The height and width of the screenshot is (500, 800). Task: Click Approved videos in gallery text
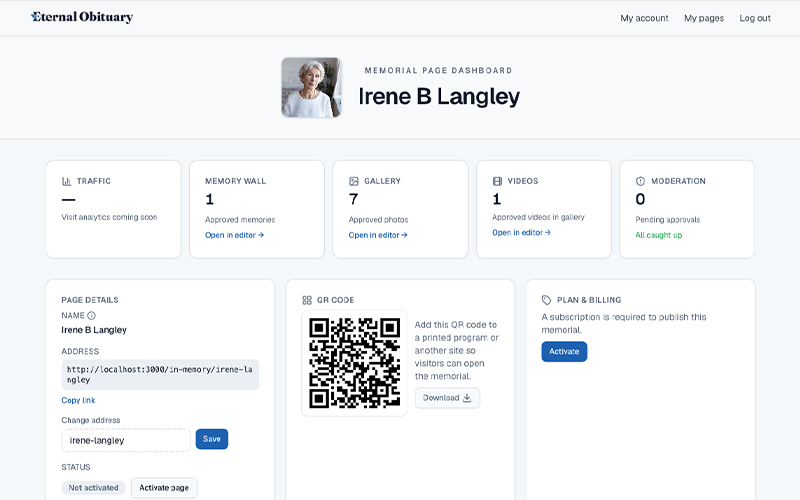[x=538, y=217]
